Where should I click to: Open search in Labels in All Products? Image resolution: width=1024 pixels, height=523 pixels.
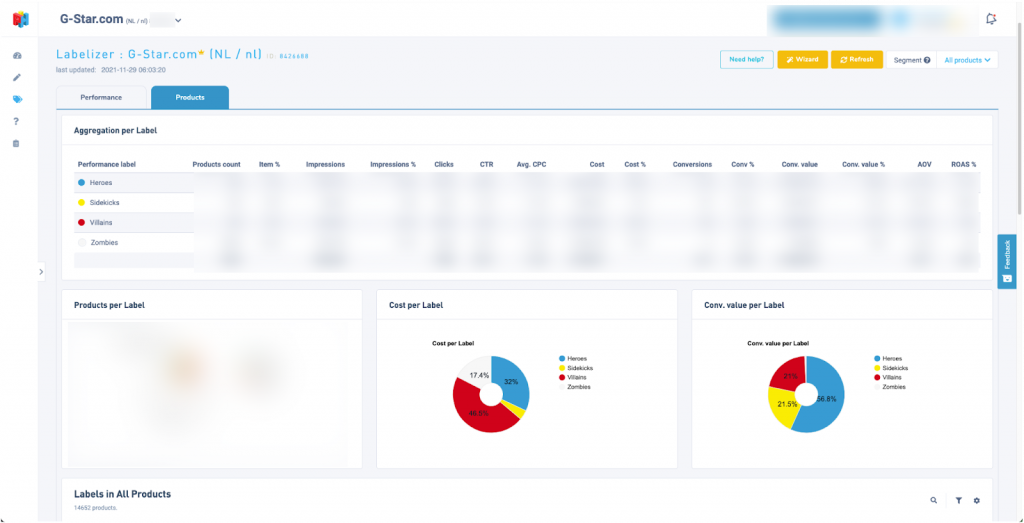934,500
